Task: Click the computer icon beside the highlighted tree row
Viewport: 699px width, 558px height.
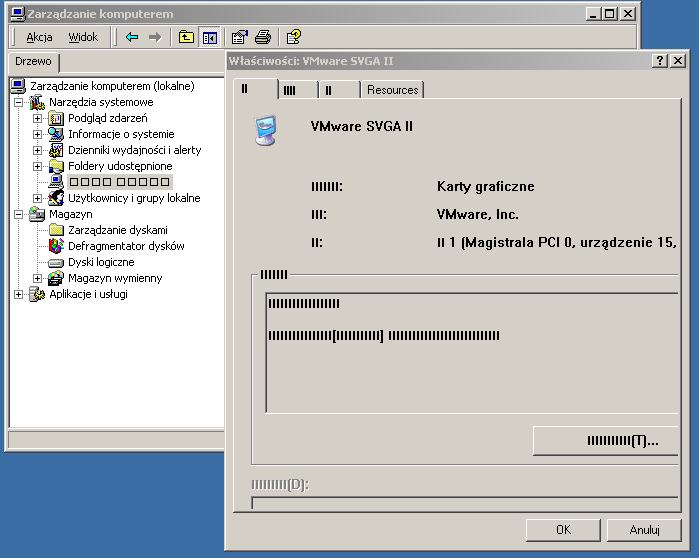Action: click(56, 182)
